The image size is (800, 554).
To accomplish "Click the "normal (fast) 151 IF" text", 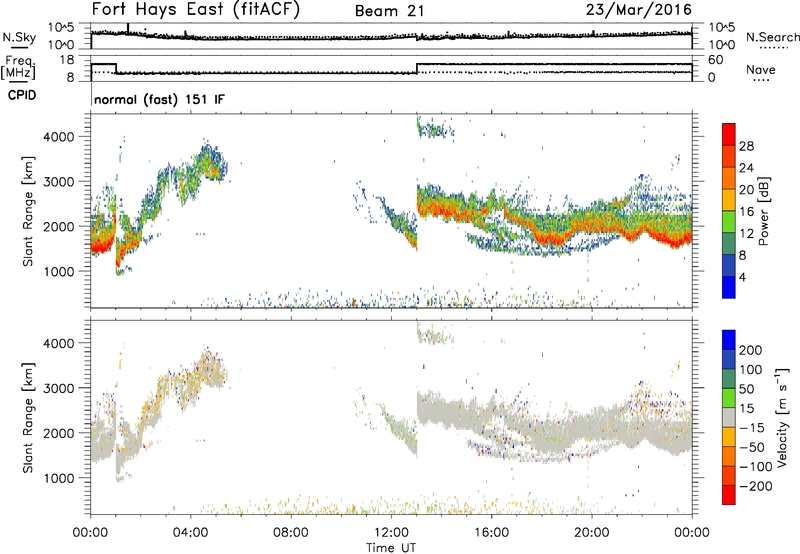I will point(159,99).
